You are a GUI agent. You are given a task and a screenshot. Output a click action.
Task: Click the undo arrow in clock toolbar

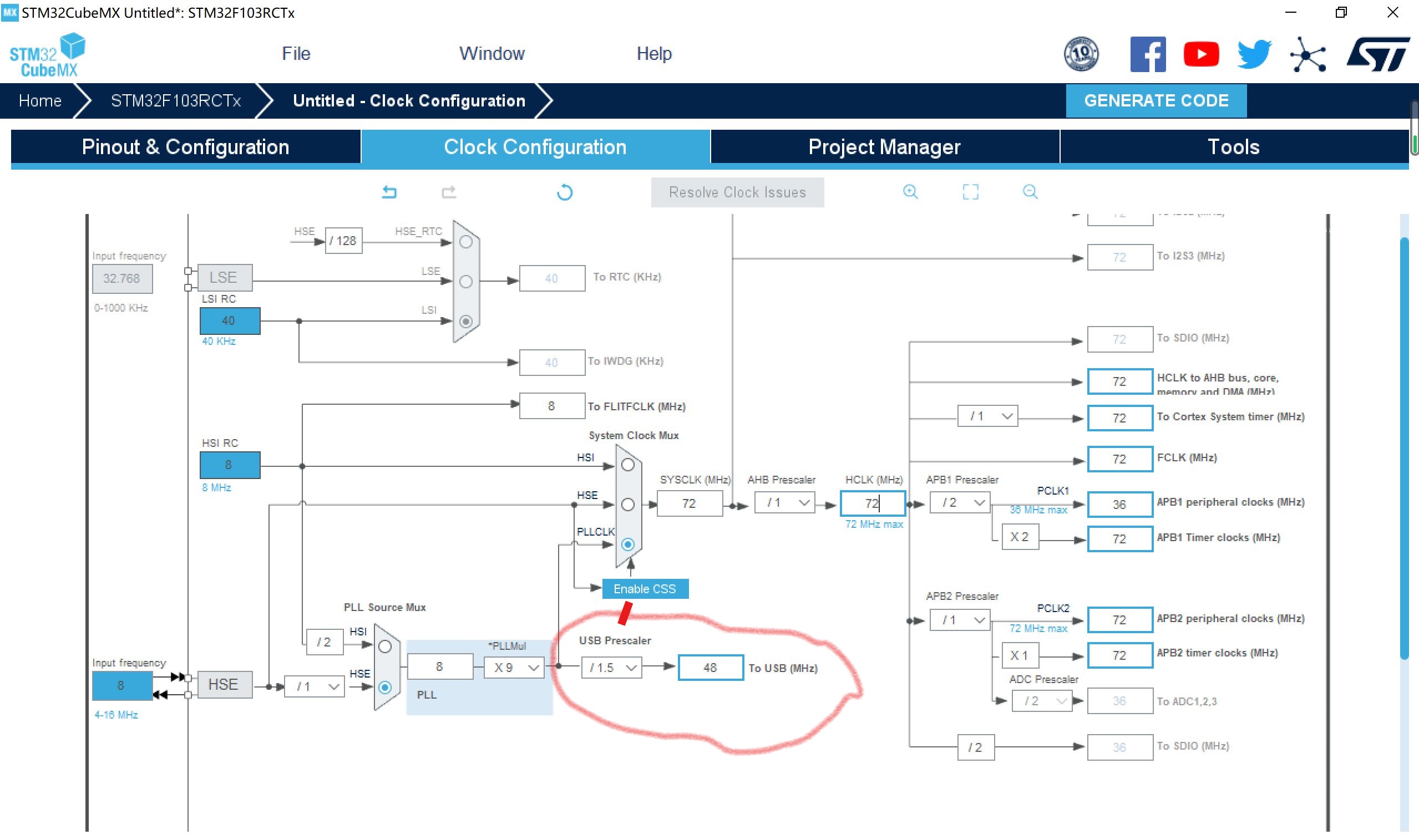(389, 192)
